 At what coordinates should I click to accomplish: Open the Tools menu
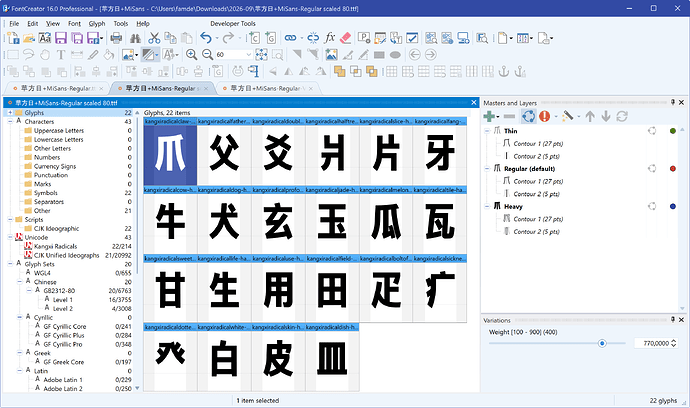coord(121,24)
